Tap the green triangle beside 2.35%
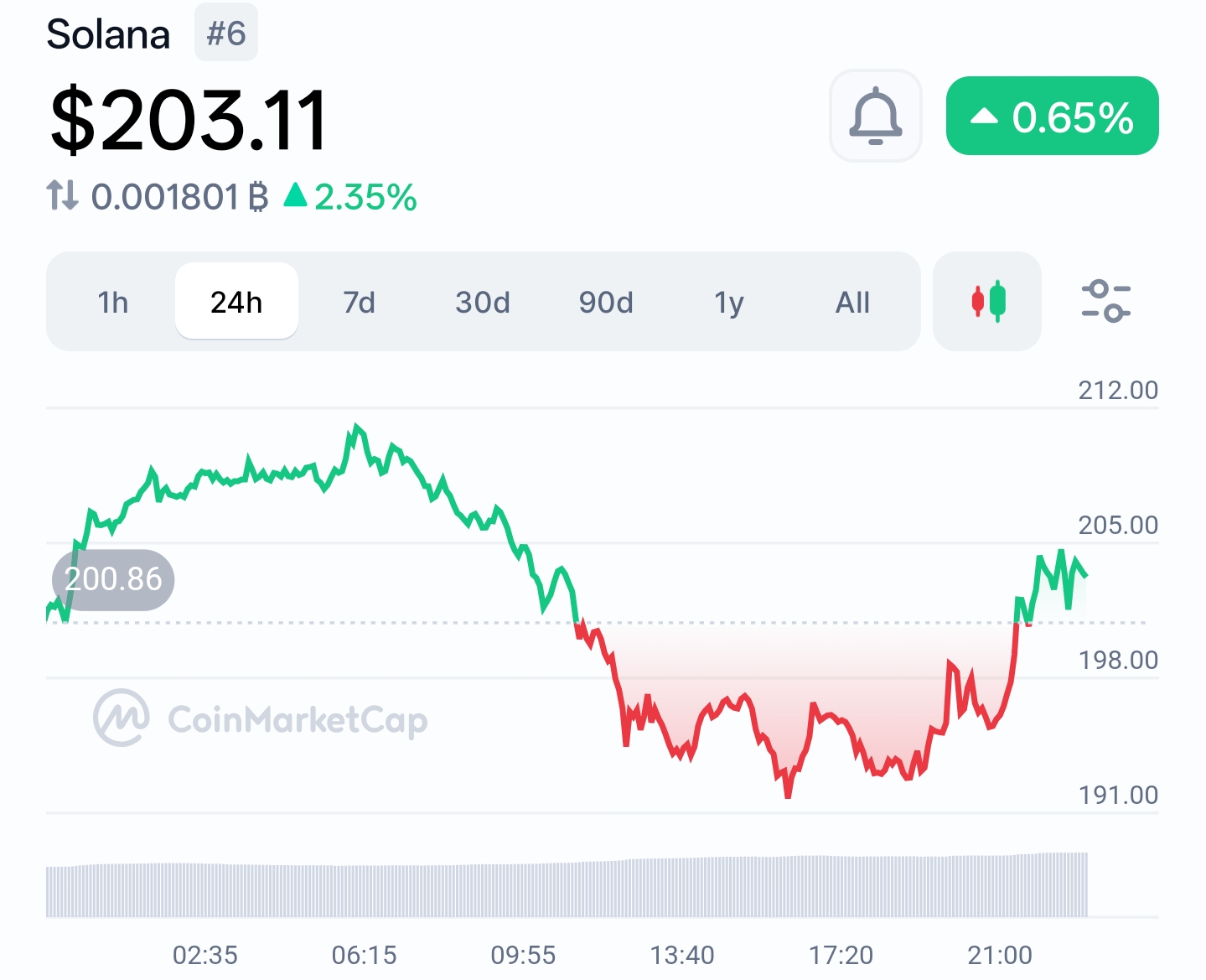1206x980 pixels. pyautogui.click(x=295, y=195)
